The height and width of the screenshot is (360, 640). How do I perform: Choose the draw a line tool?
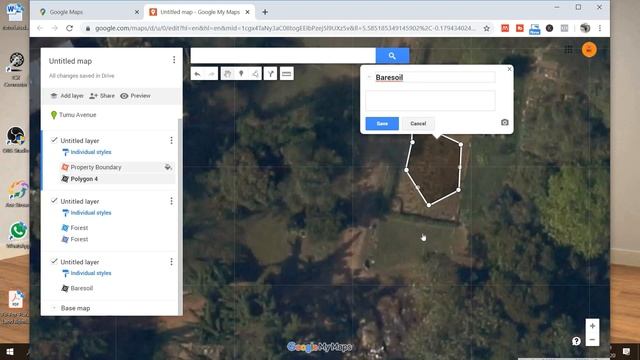(x=255, y=74)
